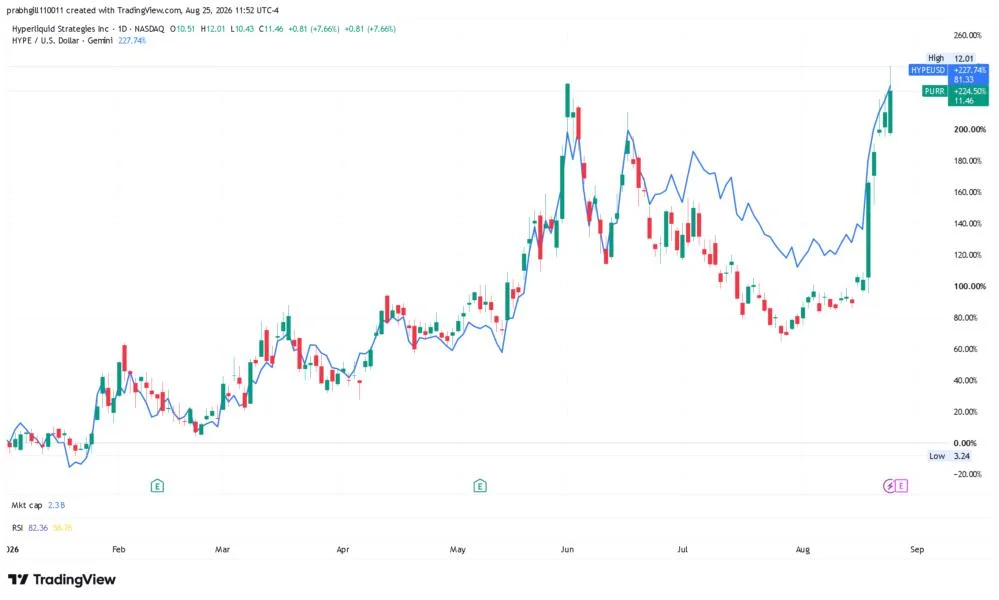
Task: Click the High 12.01 label
Action: [950, 58]
